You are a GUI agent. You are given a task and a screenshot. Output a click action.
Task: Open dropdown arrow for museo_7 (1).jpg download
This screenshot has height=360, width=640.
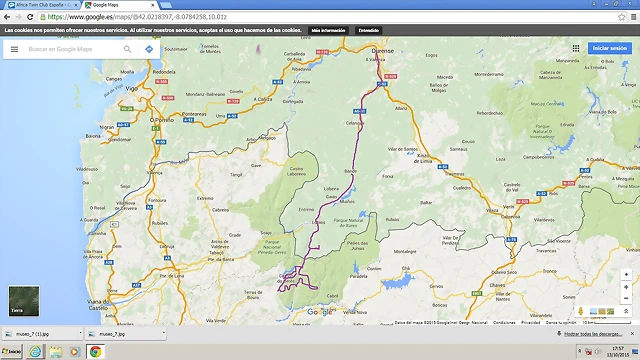pos(80,333)
